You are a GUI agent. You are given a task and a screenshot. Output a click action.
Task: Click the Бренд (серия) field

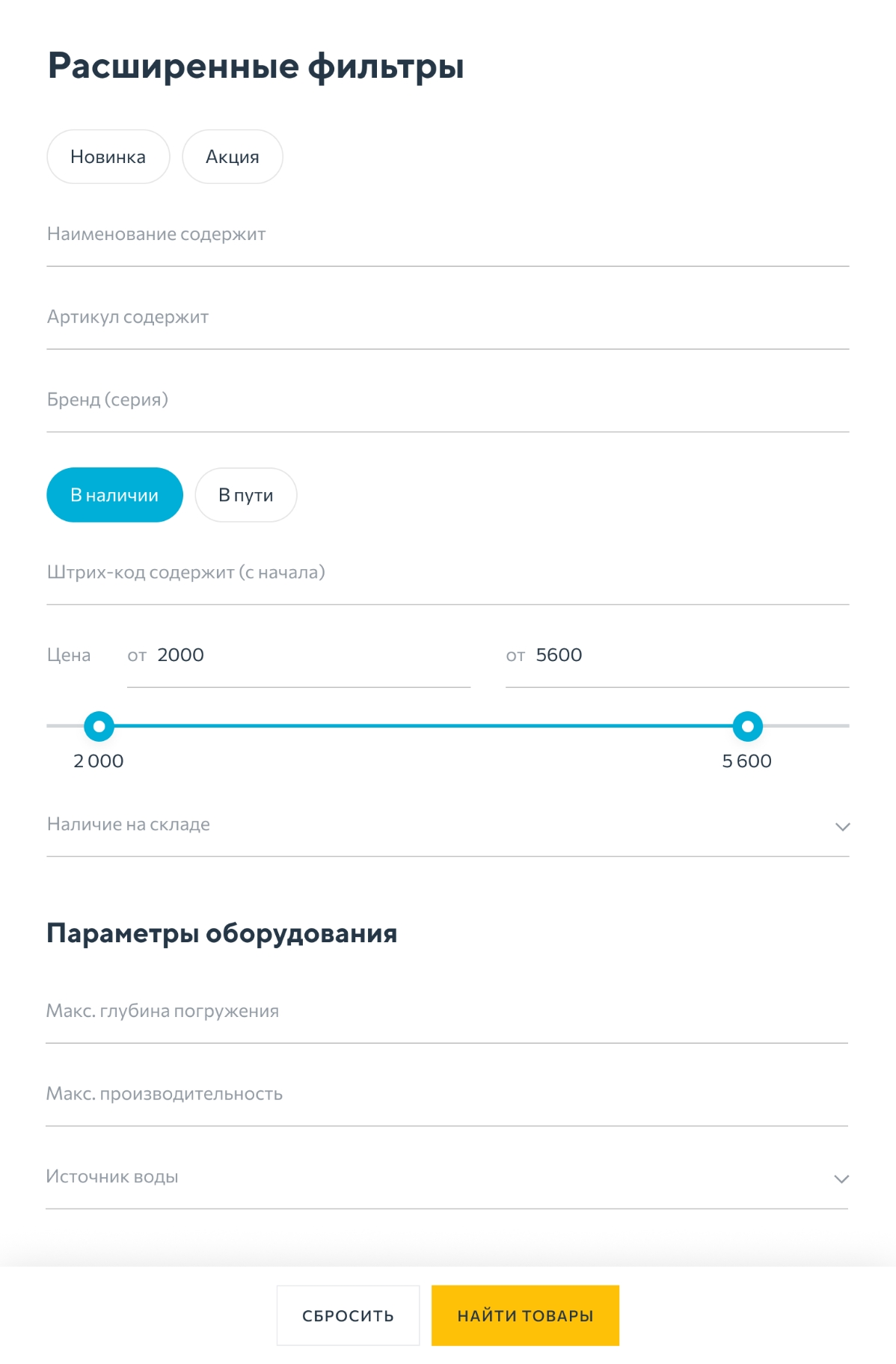point(447,400)
